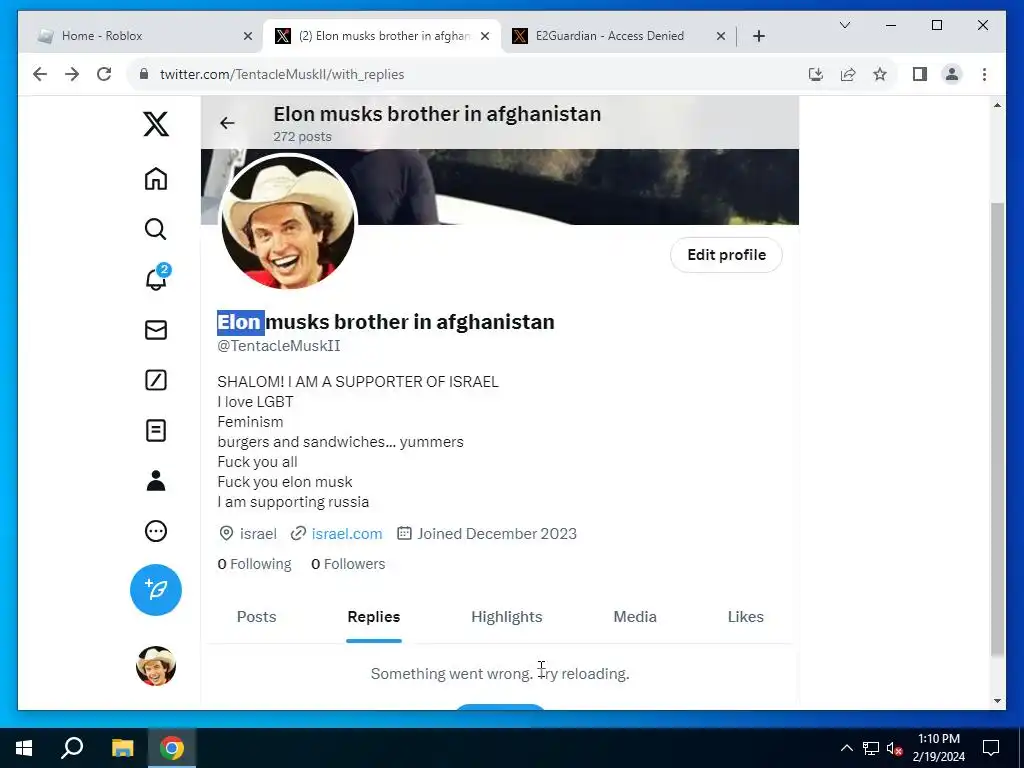The image size is (1024, 768).
Task: Open the Chrome profile avatar
Action: click(952, 74)
